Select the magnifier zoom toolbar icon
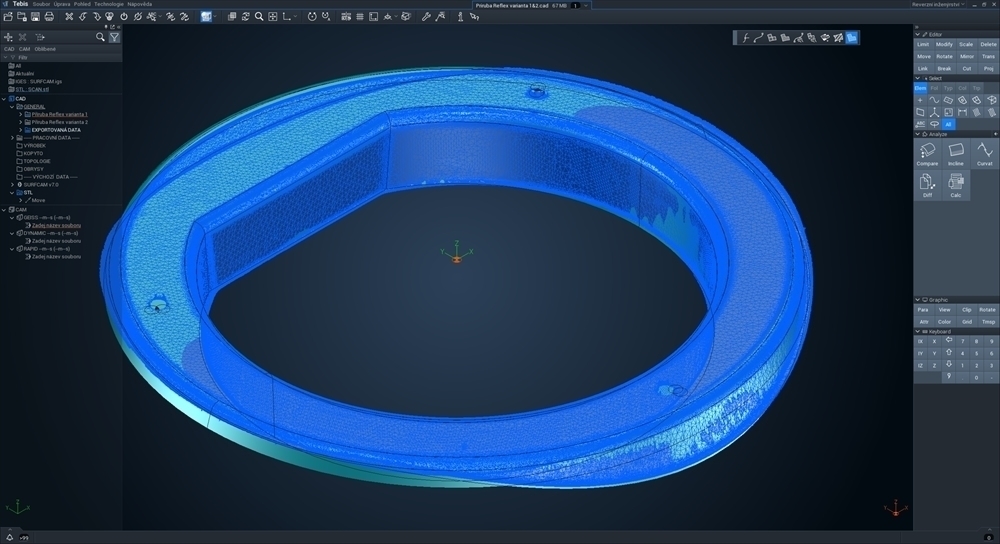1000x544 pixels. [259, 17]
